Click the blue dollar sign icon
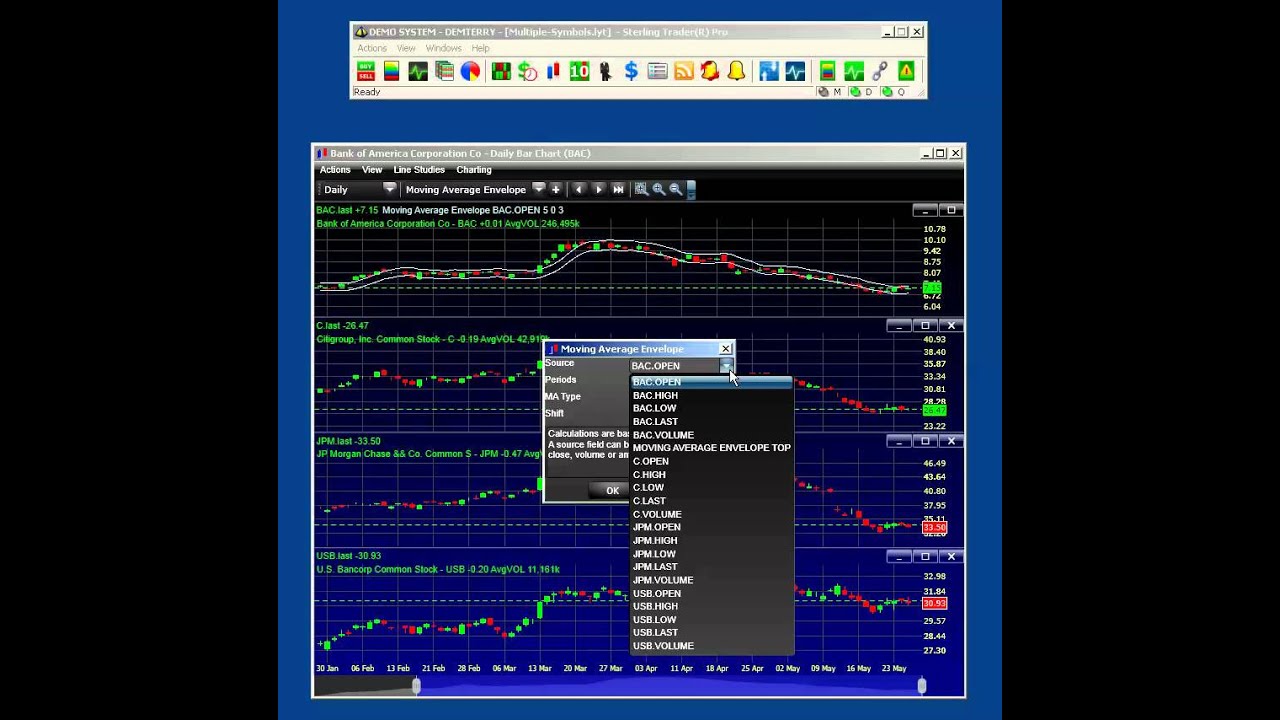The width and height of the screenshot is (1280, 720). coord(631,71)
